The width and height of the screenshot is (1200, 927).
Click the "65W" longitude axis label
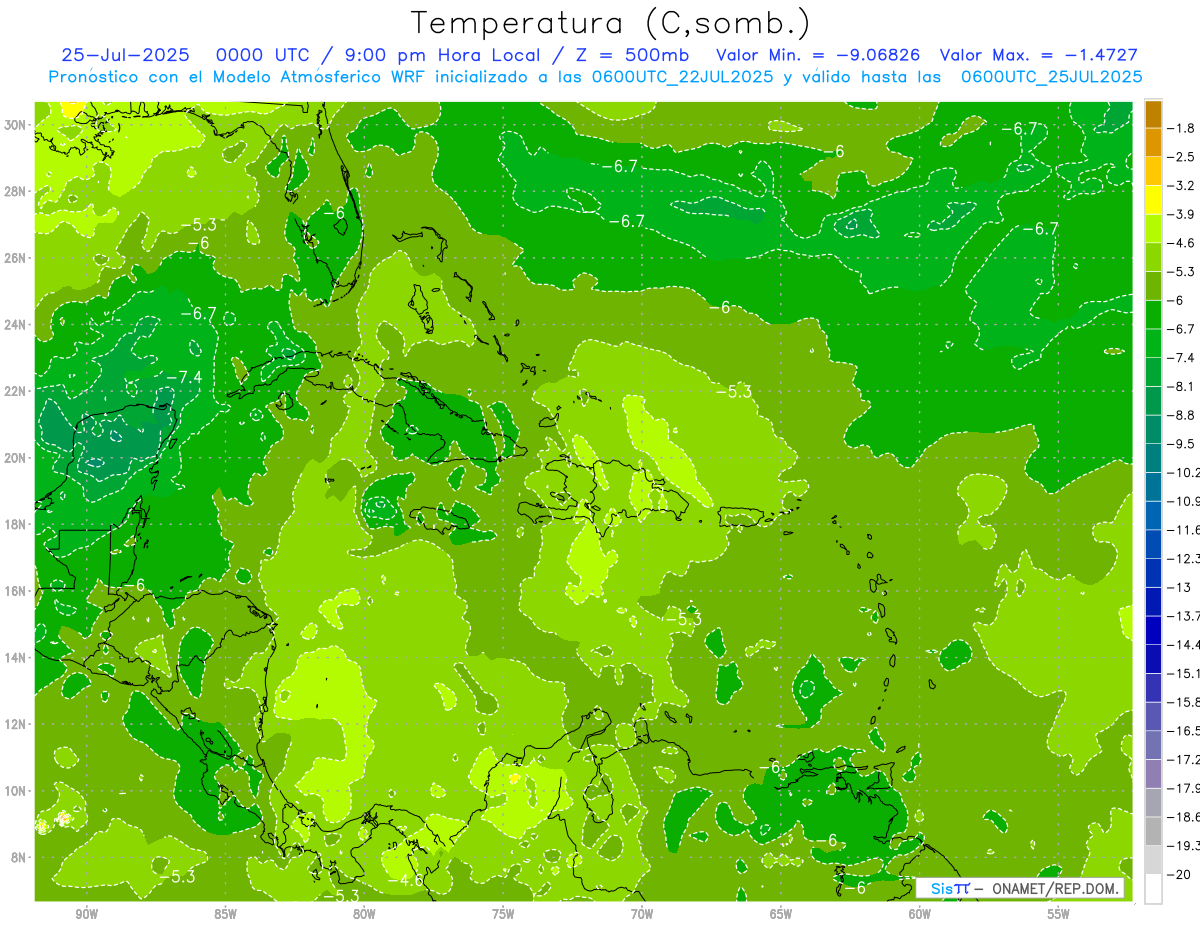click(781, 914)
